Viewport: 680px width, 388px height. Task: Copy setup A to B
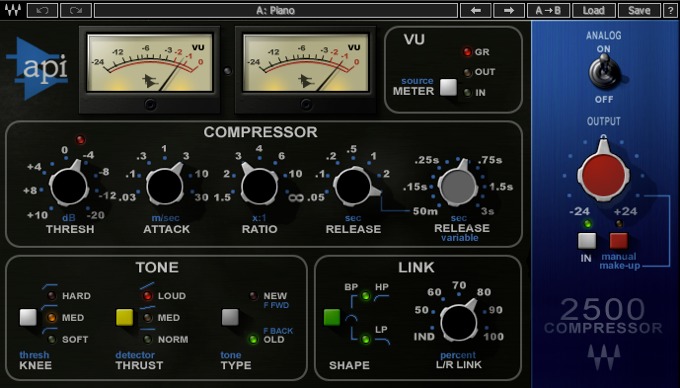548,10
